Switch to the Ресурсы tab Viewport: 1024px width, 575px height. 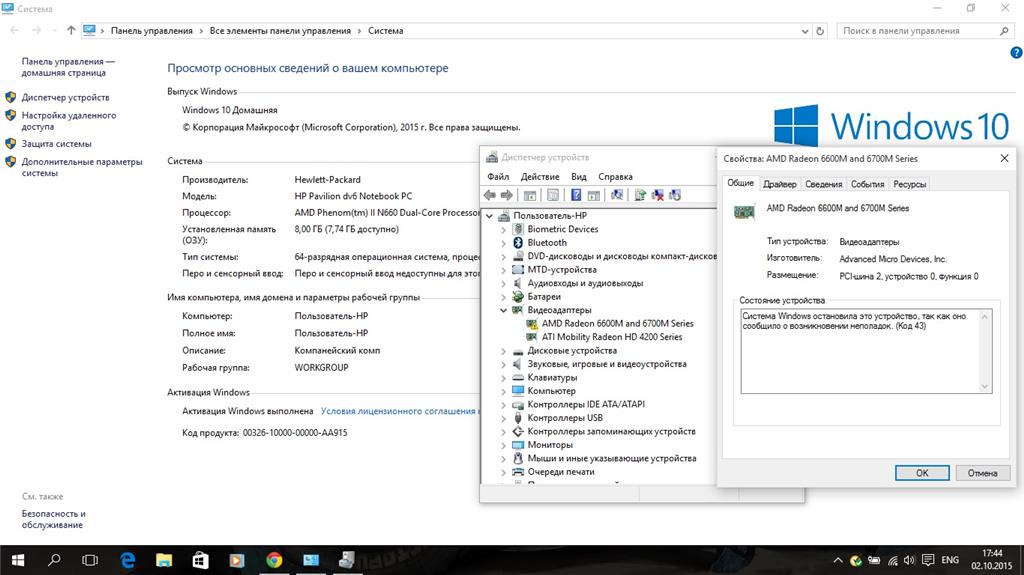910,184
